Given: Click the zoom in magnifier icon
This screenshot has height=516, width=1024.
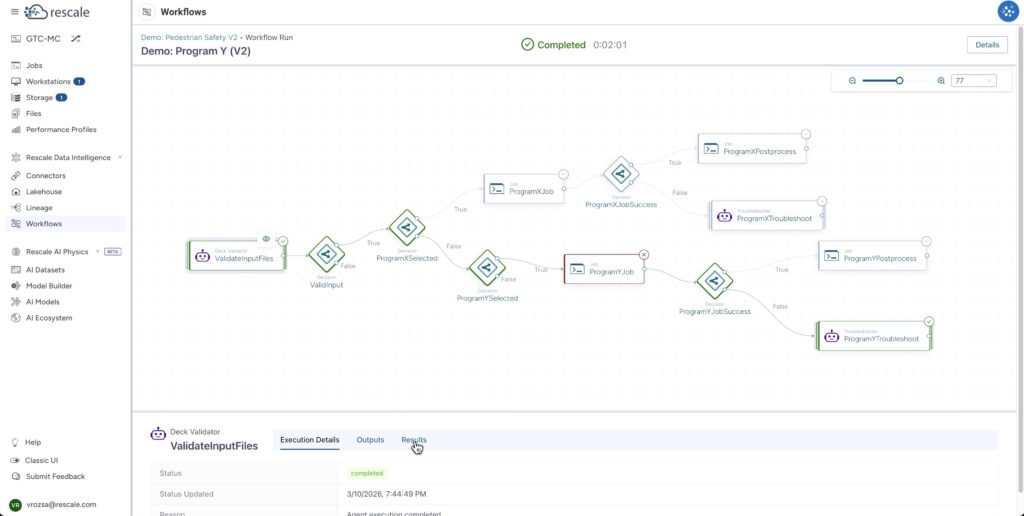Looking at the screenshot, I should (941, 81).
